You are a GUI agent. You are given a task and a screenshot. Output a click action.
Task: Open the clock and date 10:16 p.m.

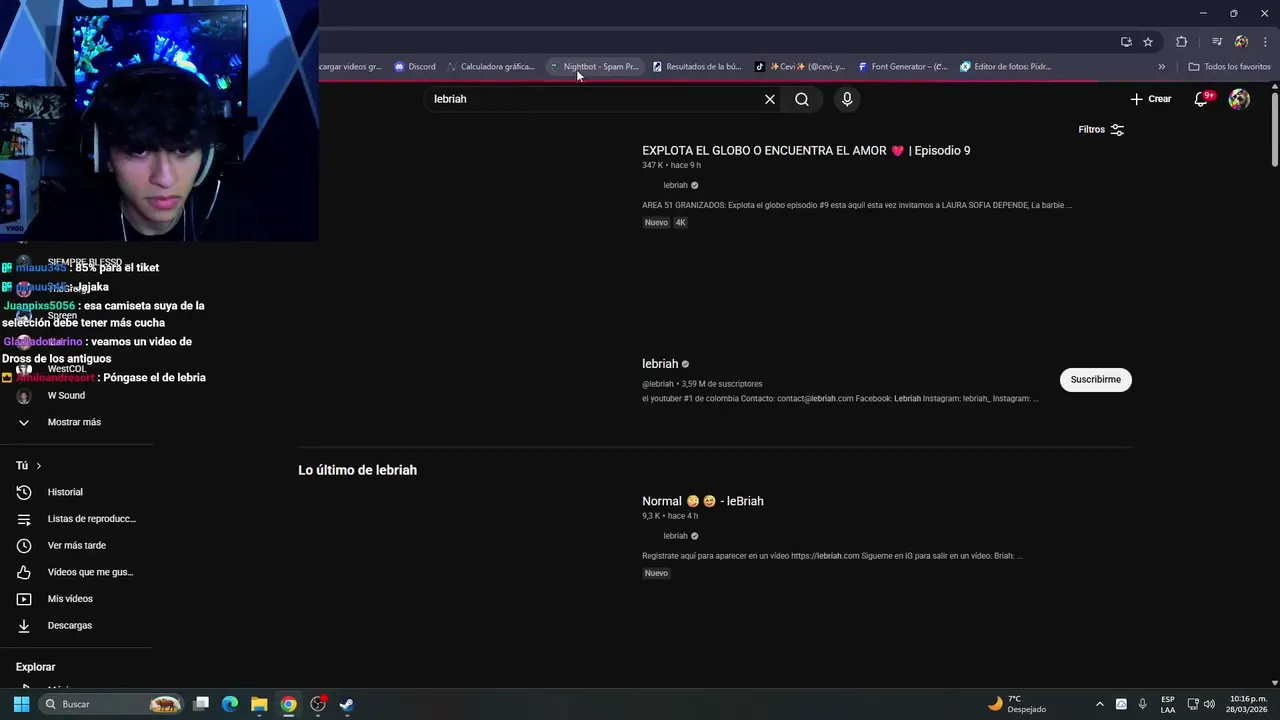point(1248,704)
